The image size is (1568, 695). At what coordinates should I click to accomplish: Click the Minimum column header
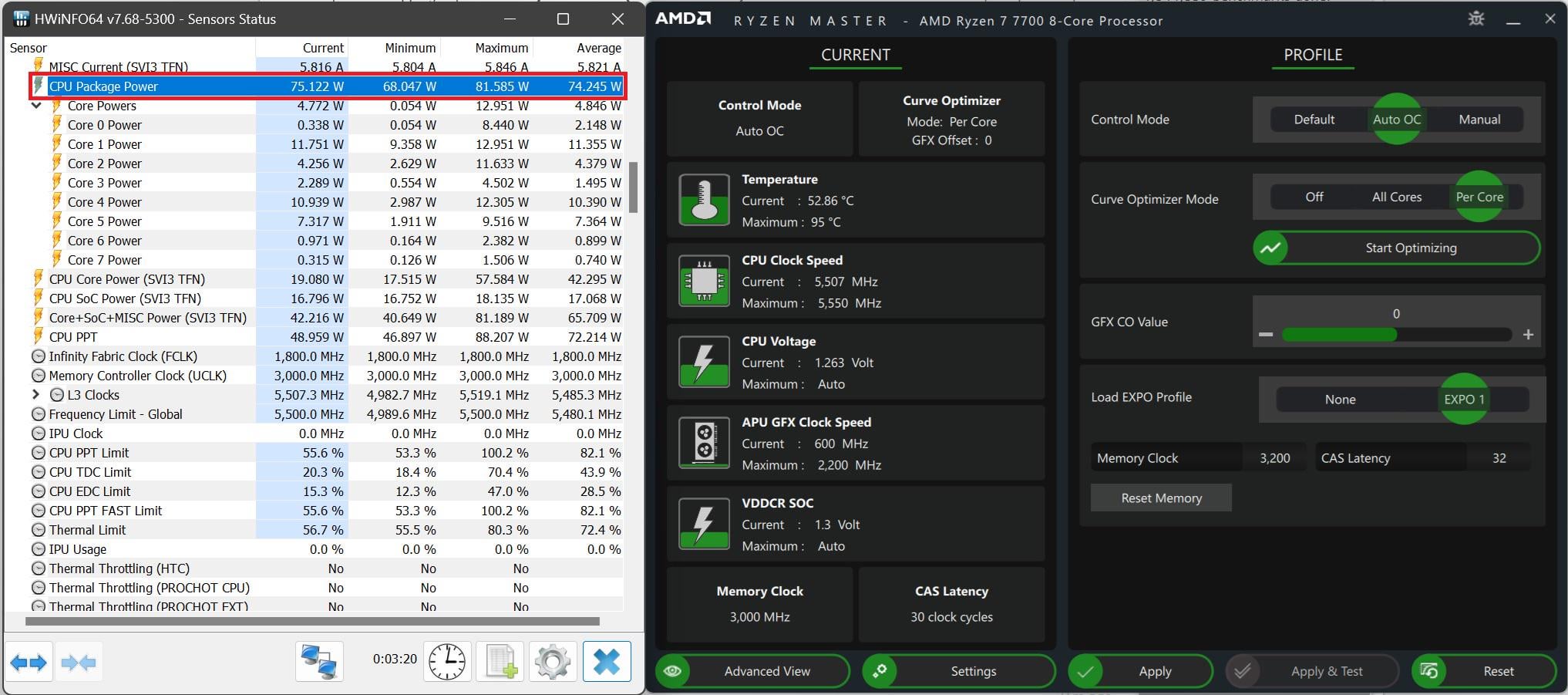click(394, 48)
